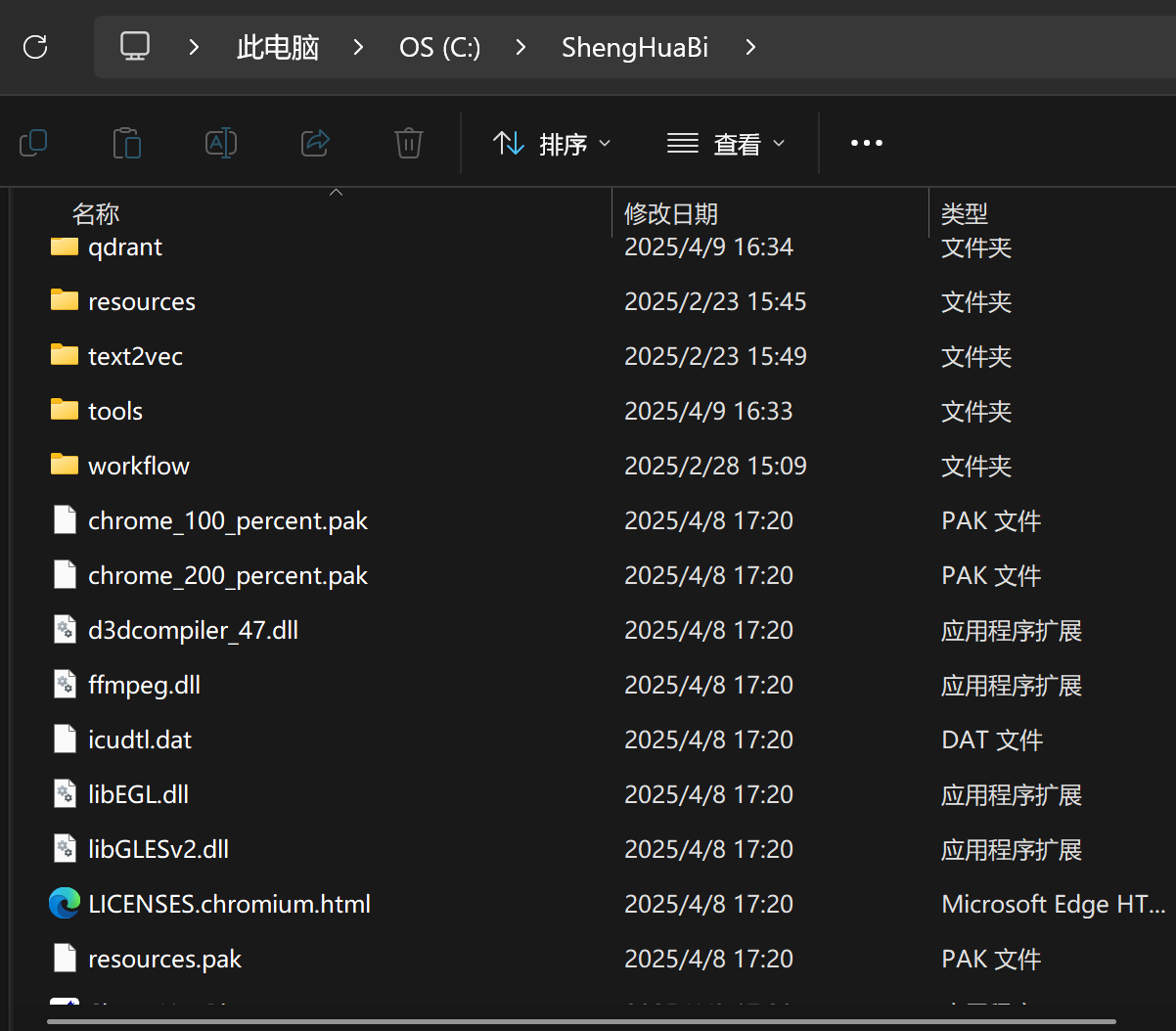Select the Edge icon beside LICENSES.chromium.html
This screenshot has width=1176, height=1031.
click(x=65, y=904)
